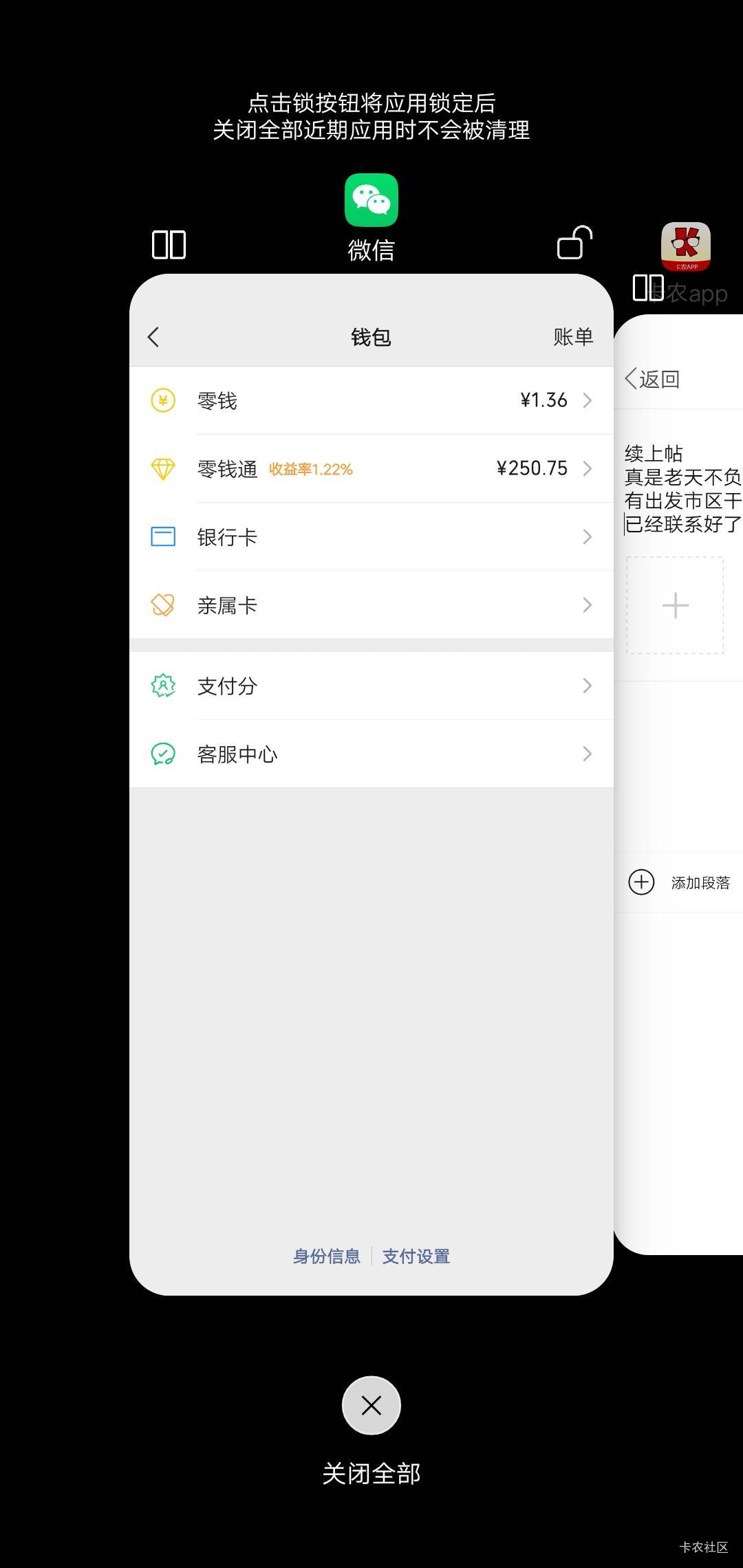Tap the 收益率1.22% label
This screenshot has height=1568, width=743.
click(311, 469)
